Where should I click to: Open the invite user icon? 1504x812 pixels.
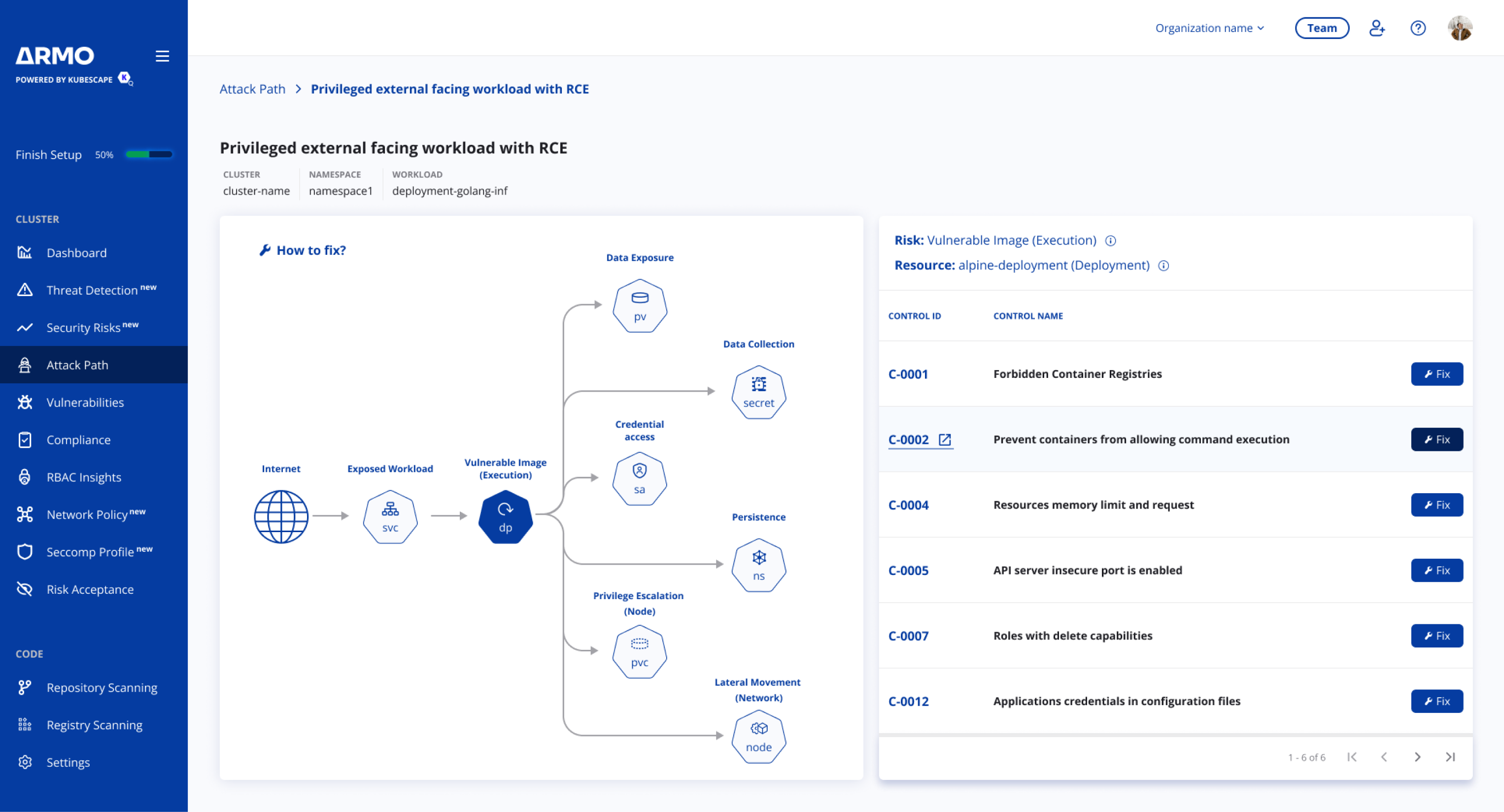pyautogui.click(x=1377, y=28)
